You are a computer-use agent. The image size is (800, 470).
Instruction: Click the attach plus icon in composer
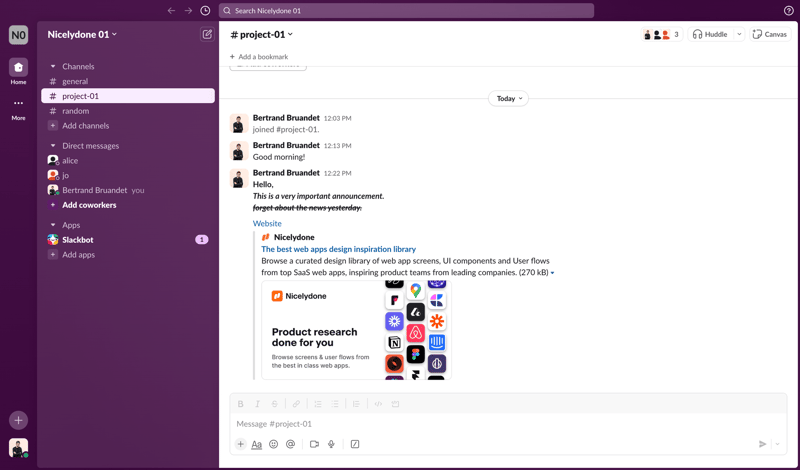click(x=241, y=444)
